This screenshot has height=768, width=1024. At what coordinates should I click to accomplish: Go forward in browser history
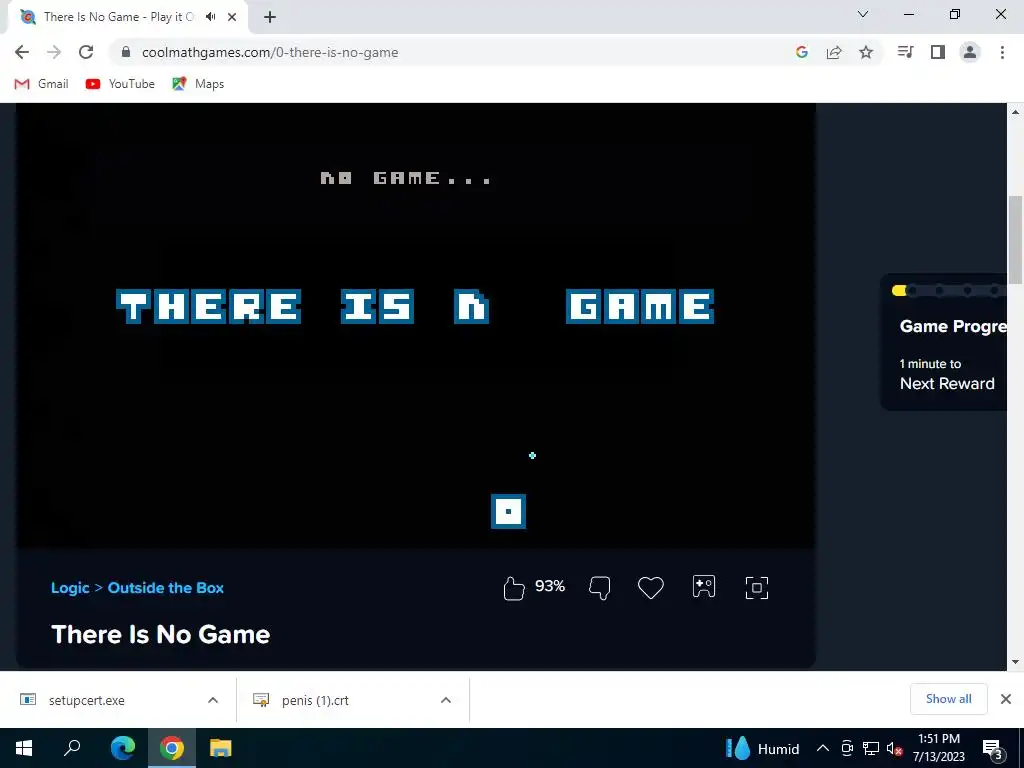[x=54, y=52]
